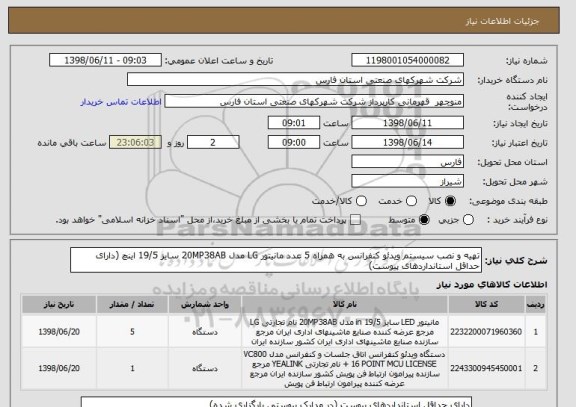The image size is (576, 407).
Task: Choose جزیی purchase process radio
Action: point(468,220)
